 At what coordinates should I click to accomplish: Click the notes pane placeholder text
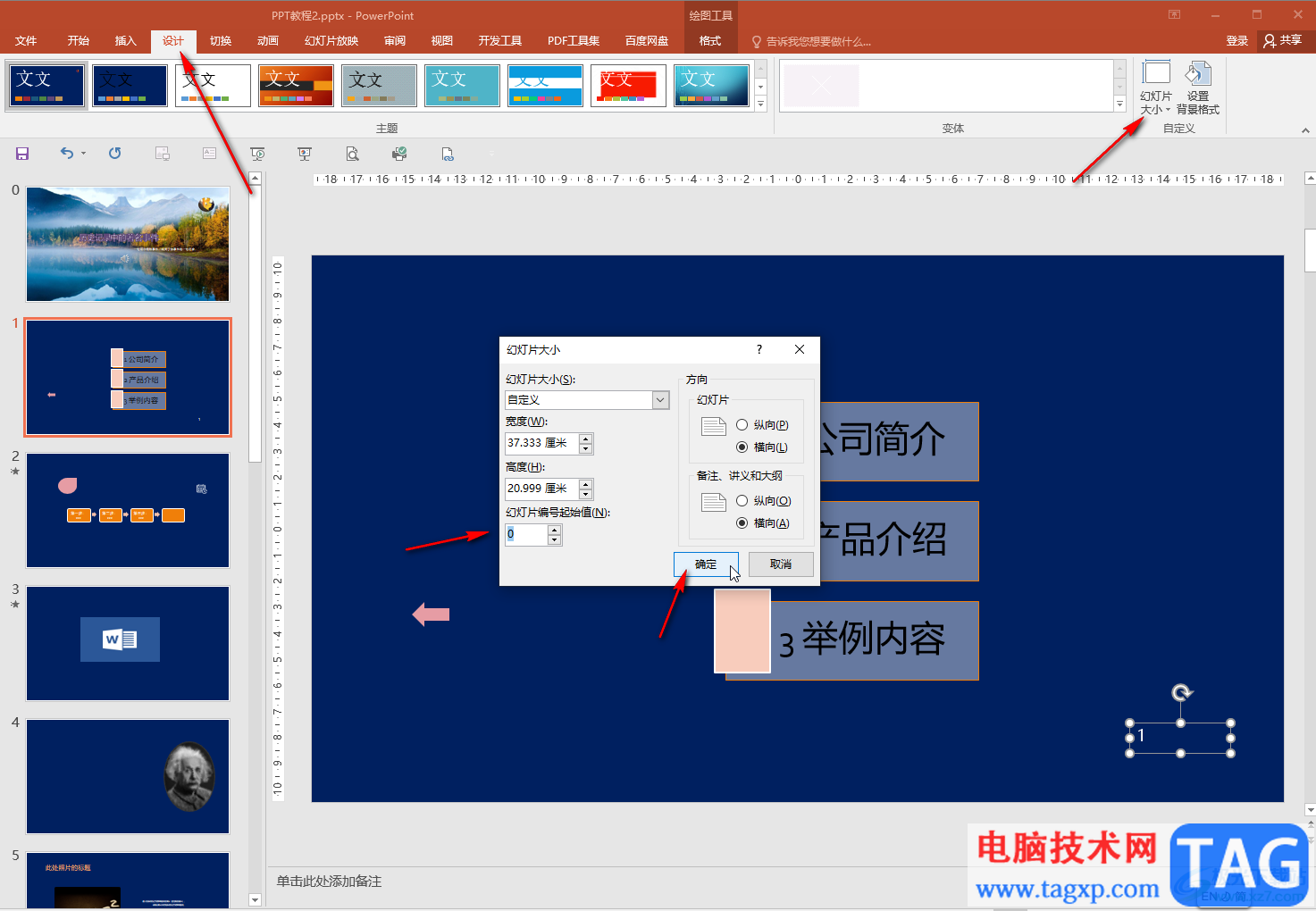[x=329, y=882]
